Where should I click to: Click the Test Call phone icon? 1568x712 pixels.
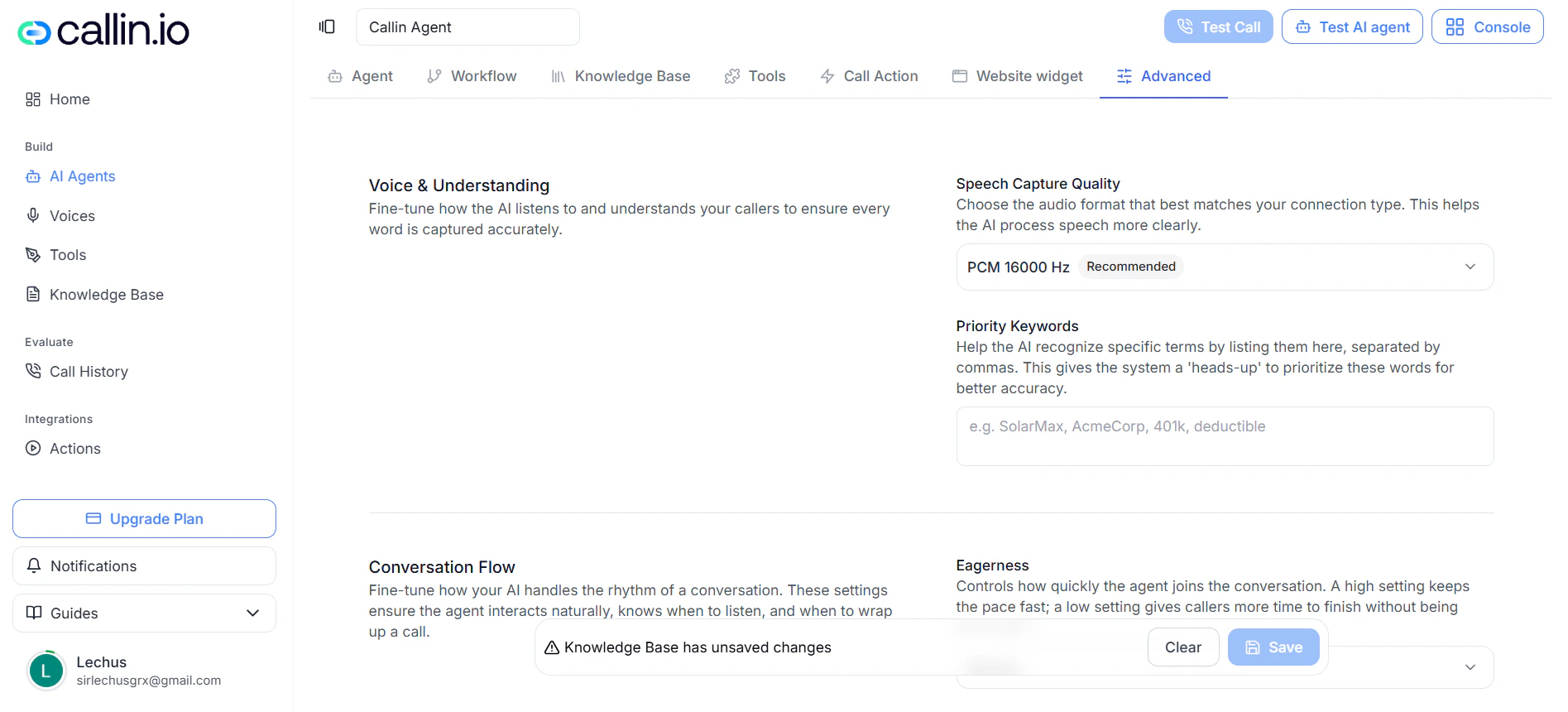[1185, 26]
